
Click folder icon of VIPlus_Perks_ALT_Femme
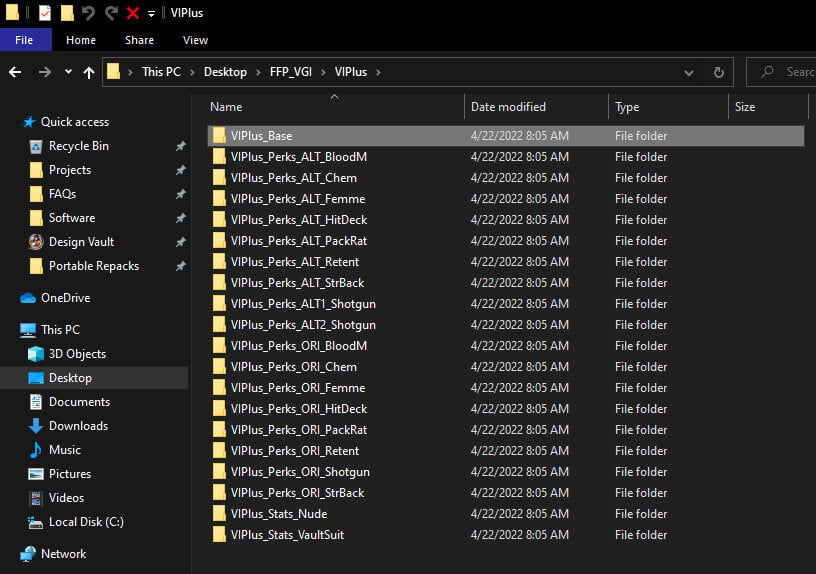click(x=219, y=198)
